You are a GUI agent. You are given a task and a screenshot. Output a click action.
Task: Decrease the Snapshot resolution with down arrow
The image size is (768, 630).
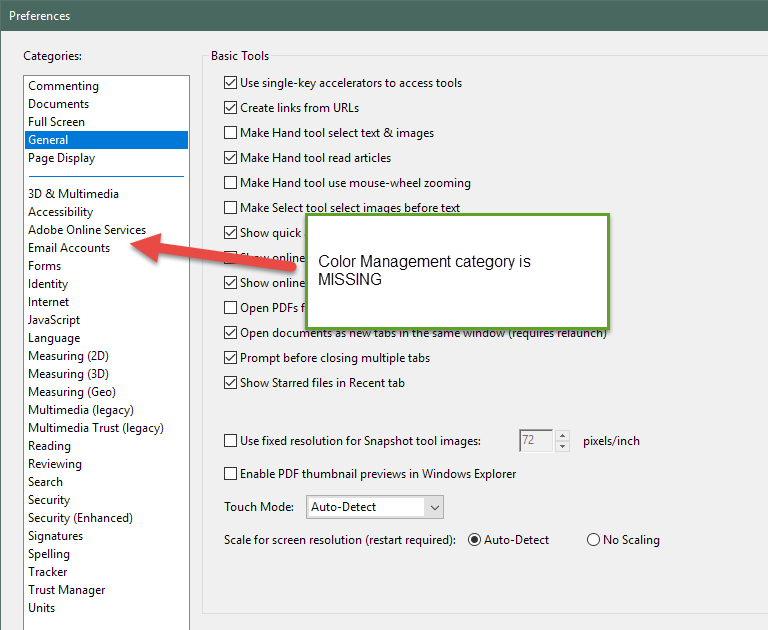(x=562, y=446)
